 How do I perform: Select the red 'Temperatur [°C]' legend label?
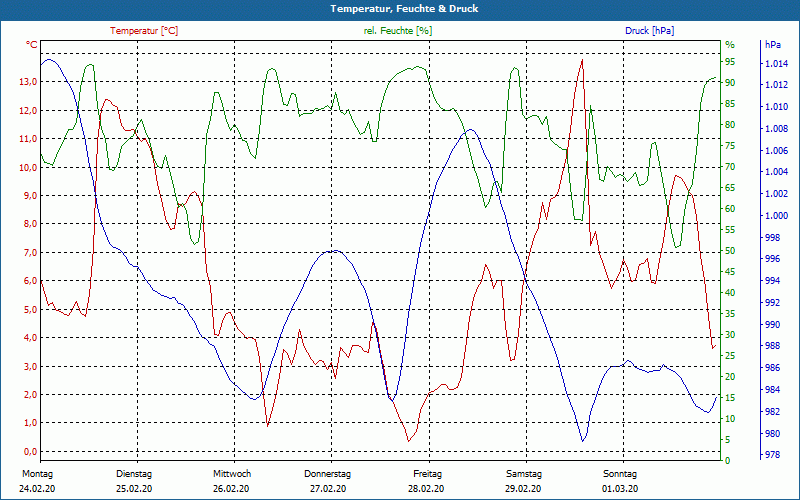coord(144,31)
